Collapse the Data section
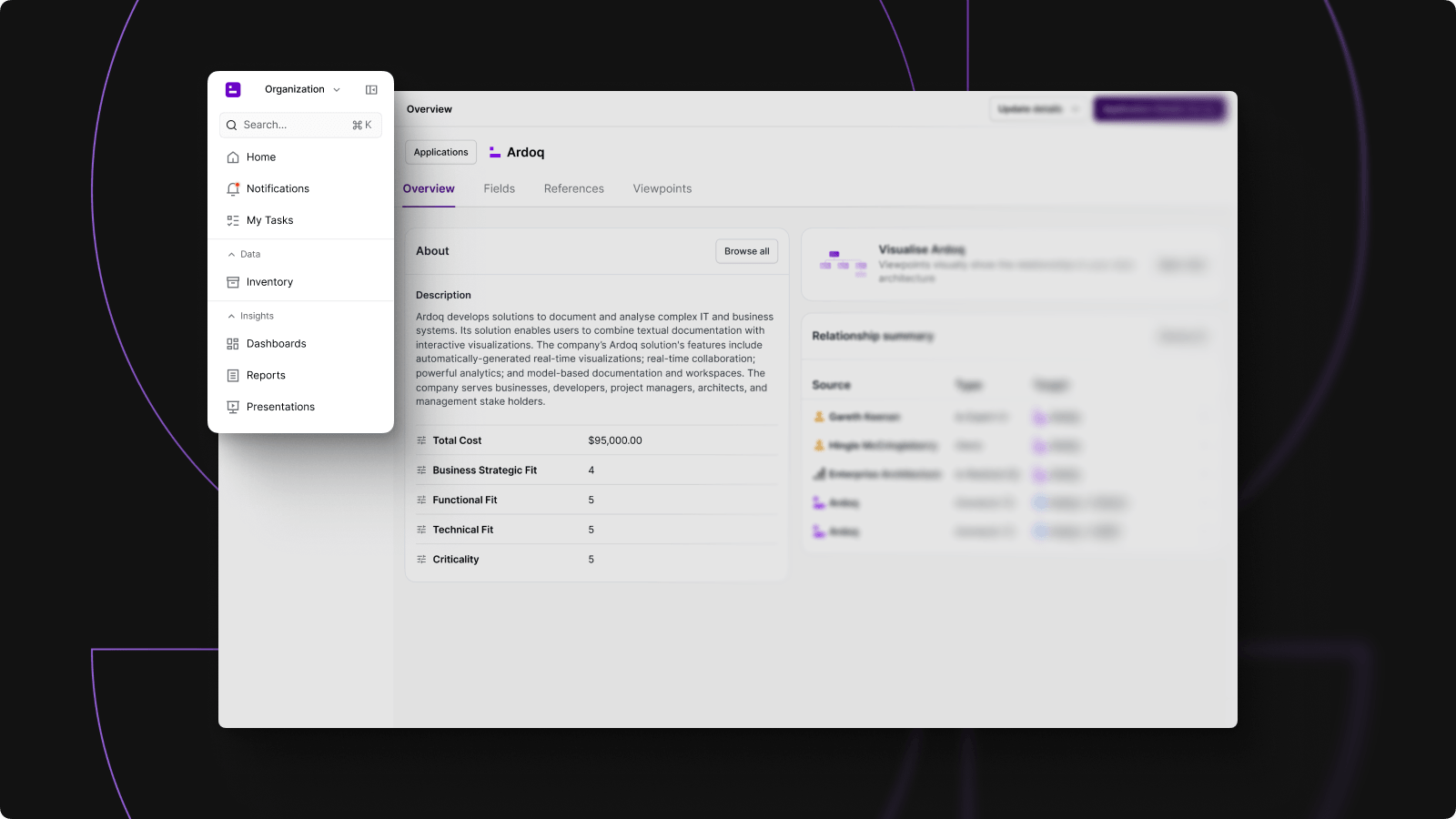 (x=244, y=254)
